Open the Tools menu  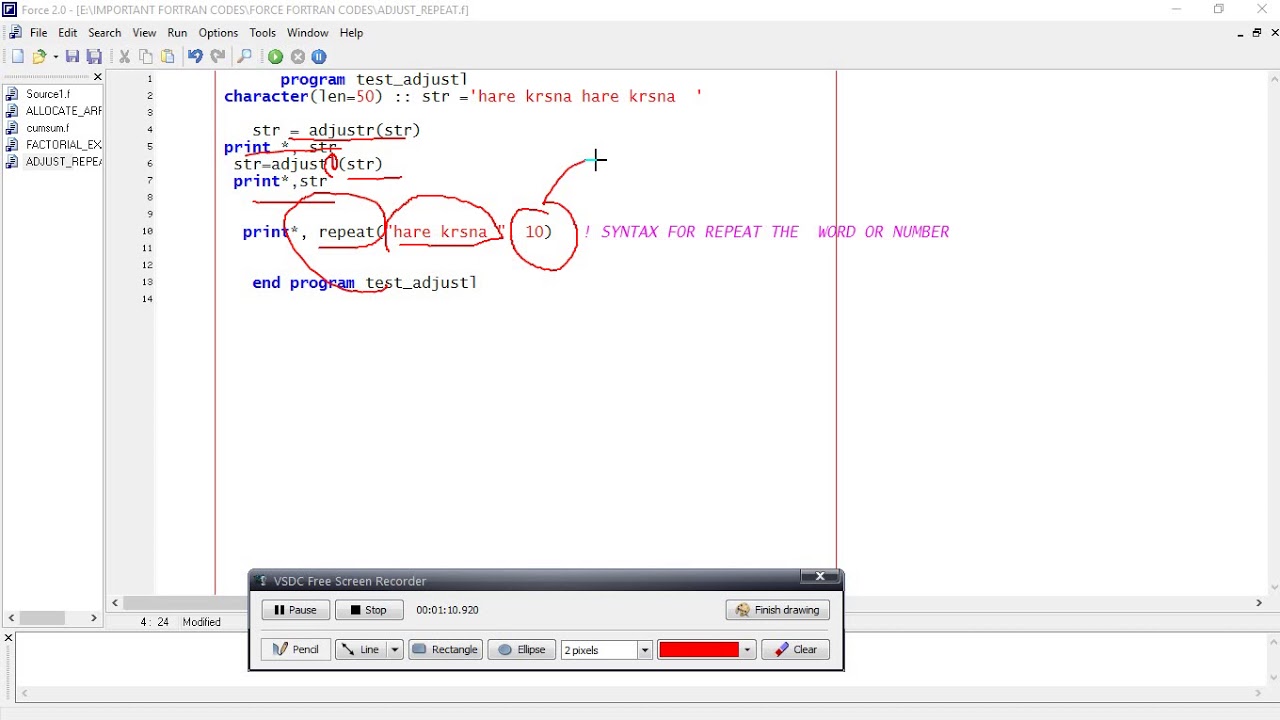(x=262, y=33)
